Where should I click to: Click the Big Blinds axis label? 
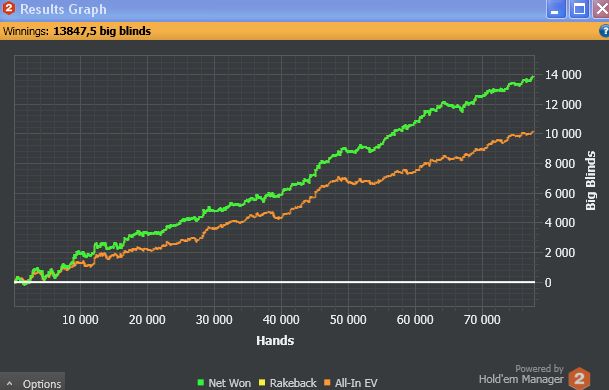click(590, 181)
